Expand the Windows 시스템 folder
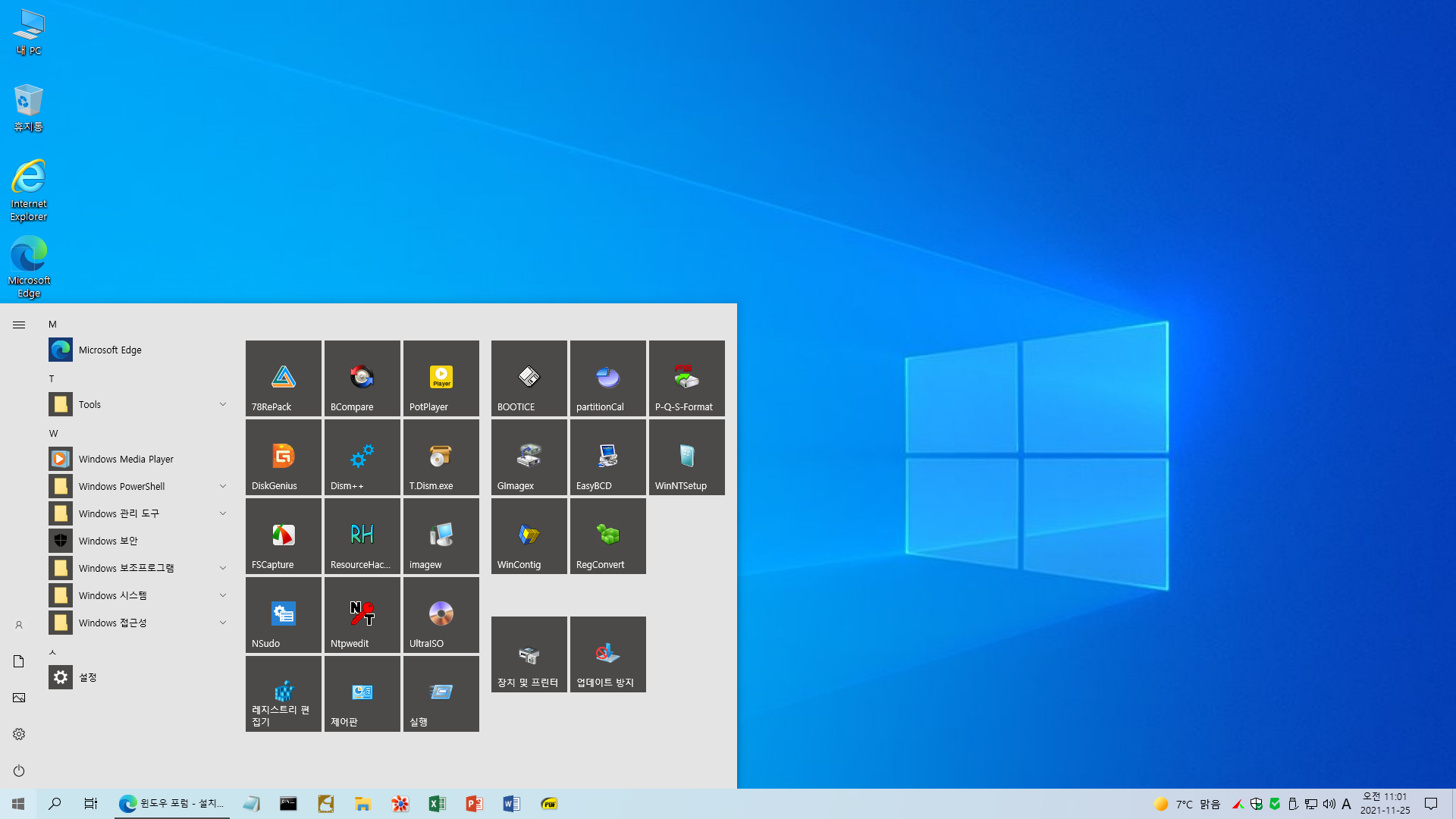 (140, 595)
